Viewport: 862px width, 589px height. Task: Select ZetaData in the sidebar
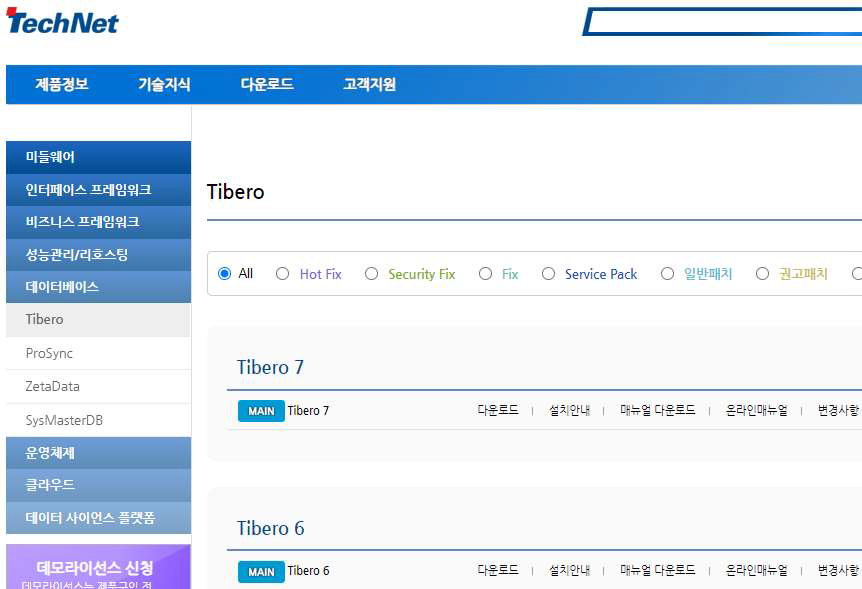point(98,387)
